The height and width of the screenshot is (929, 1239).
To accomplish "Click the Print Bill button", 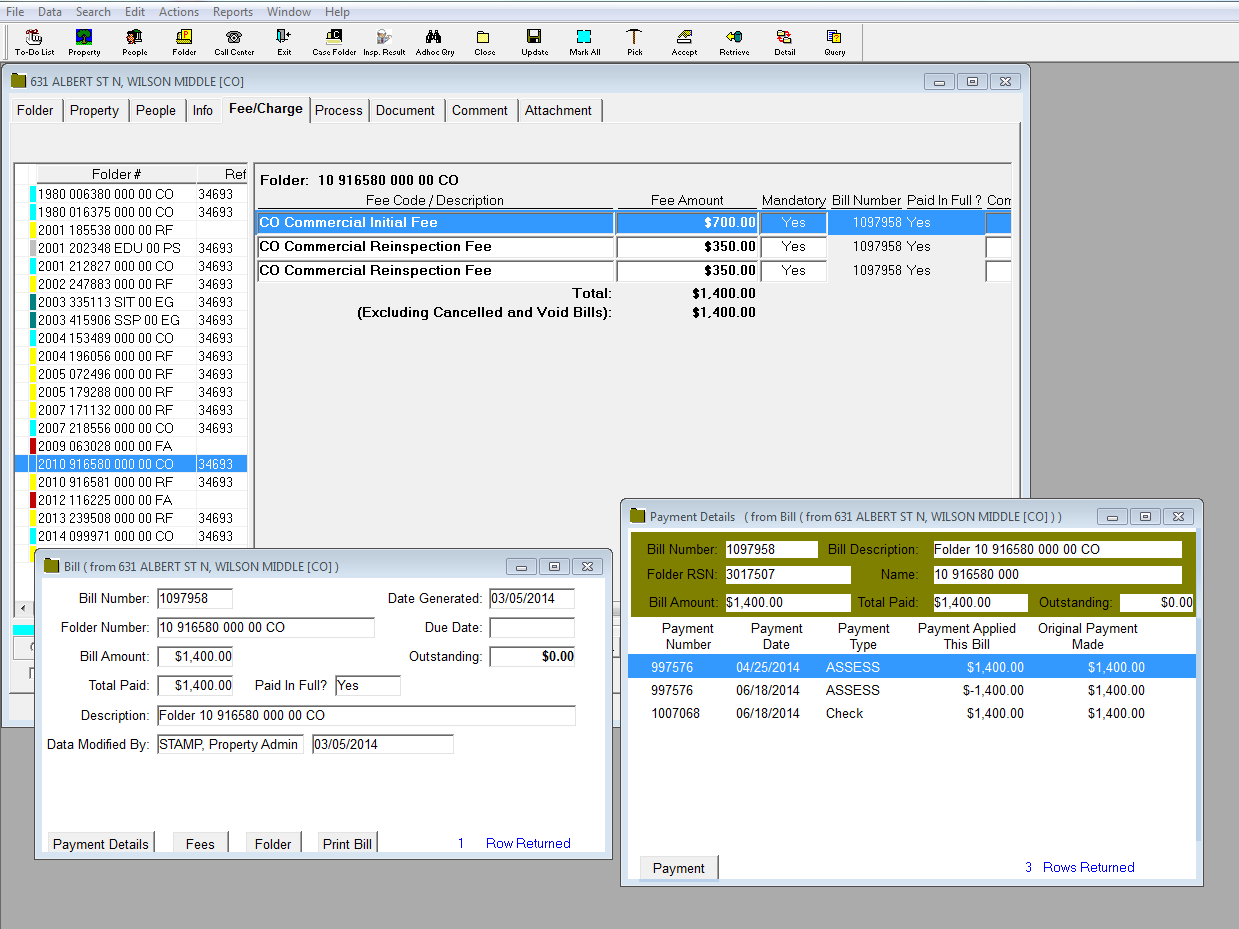I will [x=347, y=844].
